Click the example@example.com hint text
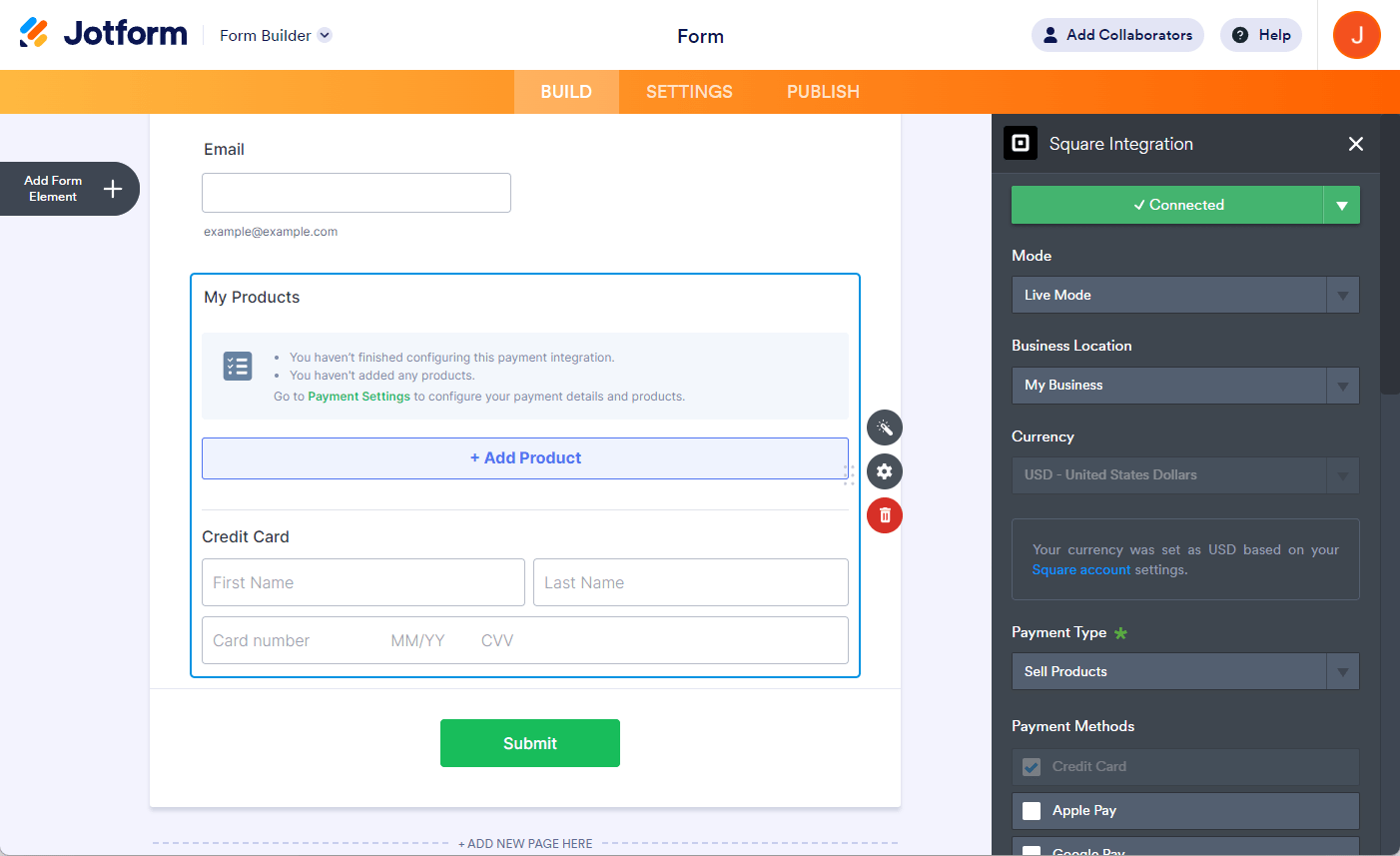1400x856 pixels. 271,232
